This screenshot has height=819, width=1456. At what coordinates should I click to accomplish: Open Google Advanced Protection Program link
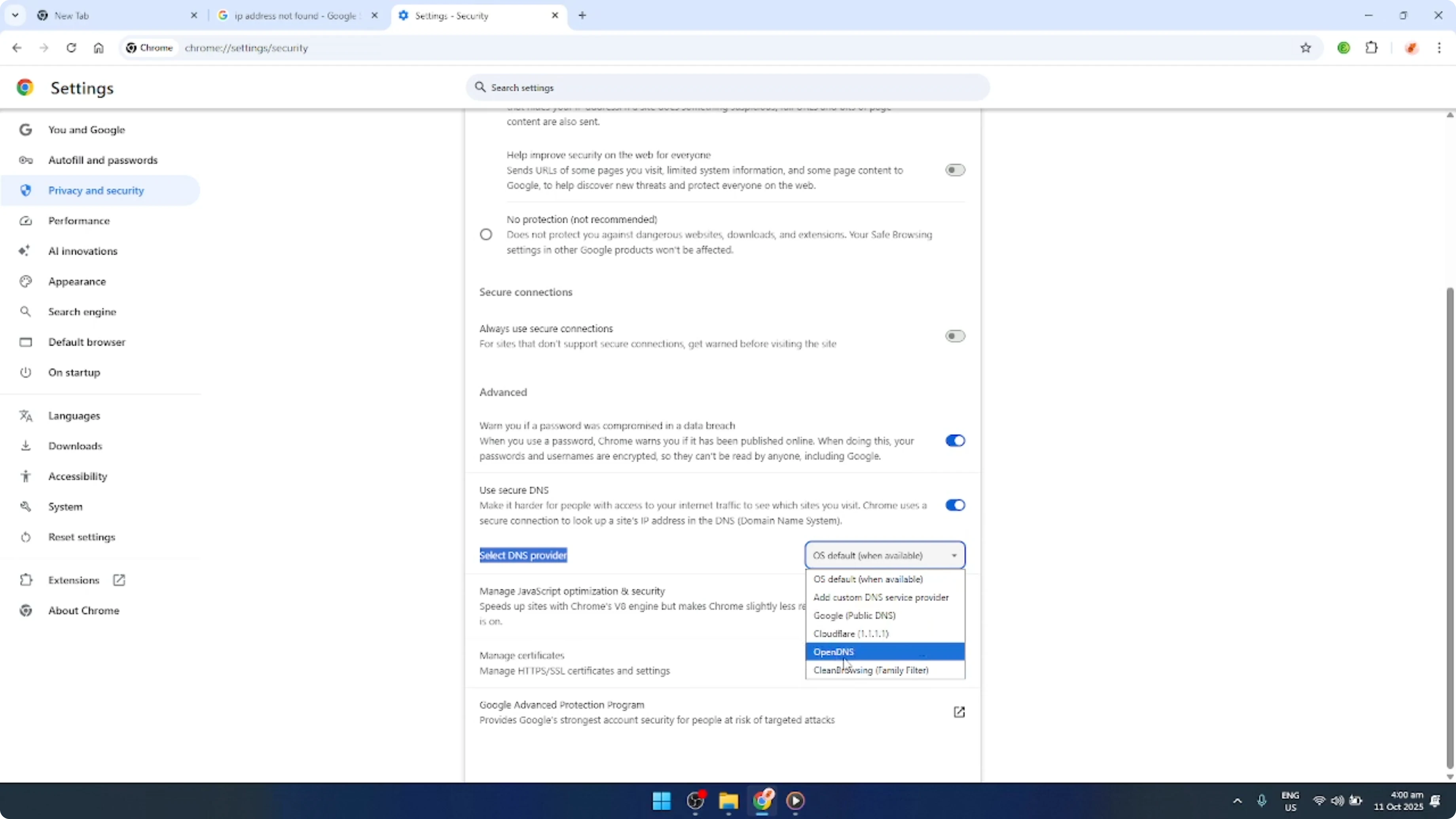959,712
